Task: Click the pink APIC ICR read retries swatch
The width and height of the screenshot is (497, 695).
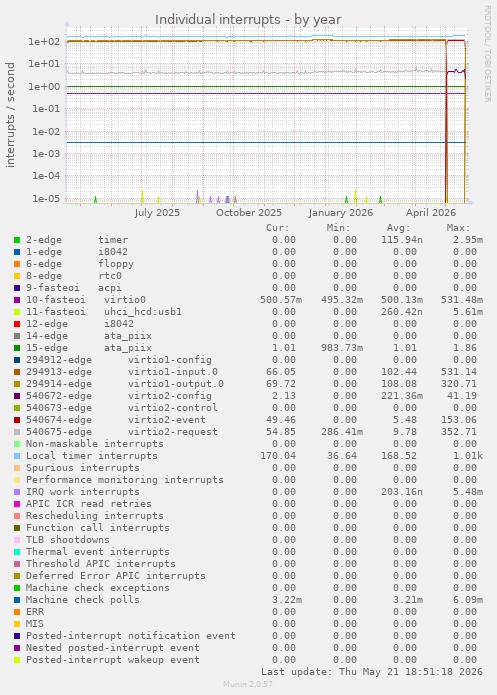Action: [x=17, y=504]
